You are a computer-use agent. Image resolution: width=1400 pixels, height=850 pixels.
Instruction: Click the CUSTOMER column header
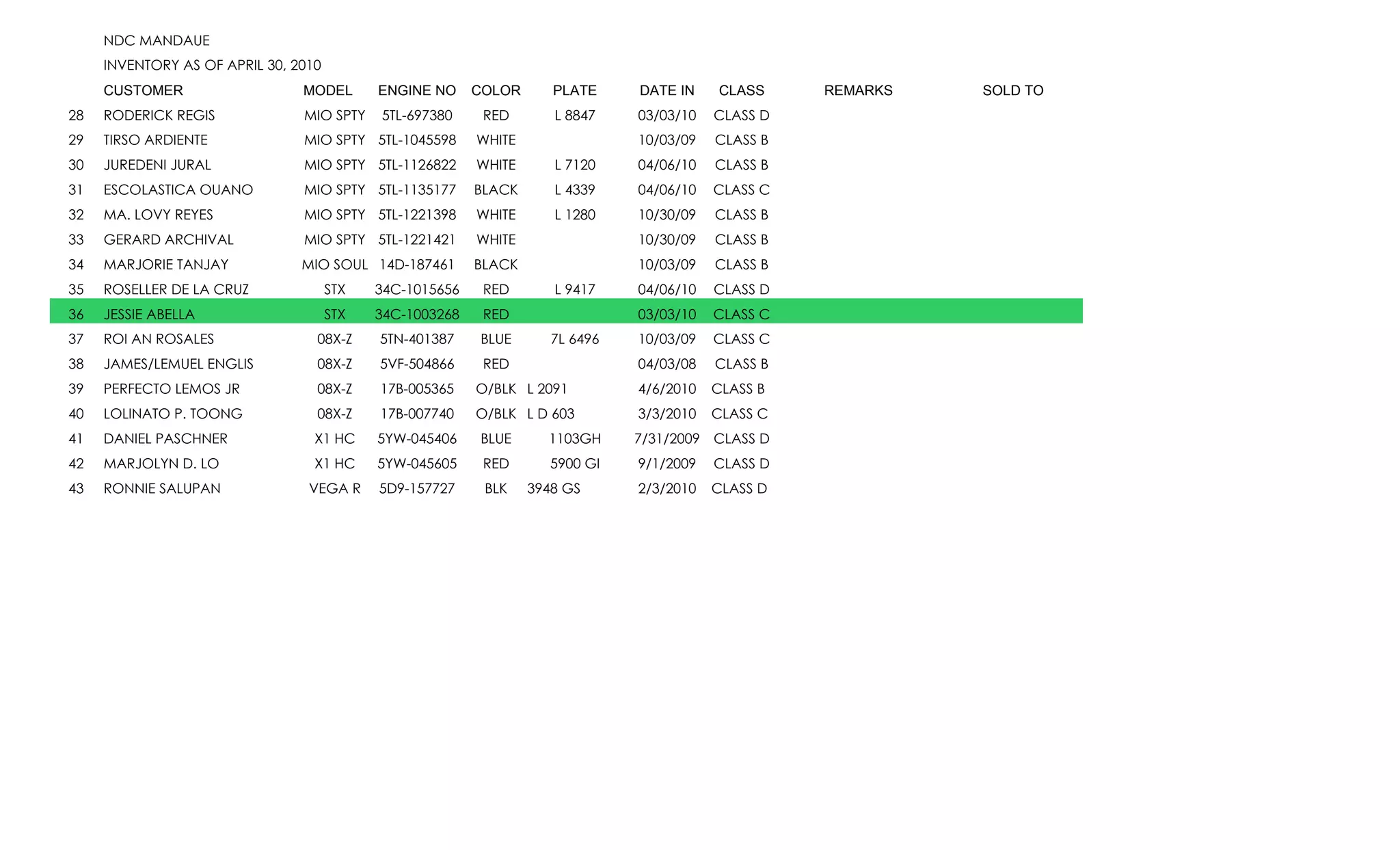(x=143, y=90)
